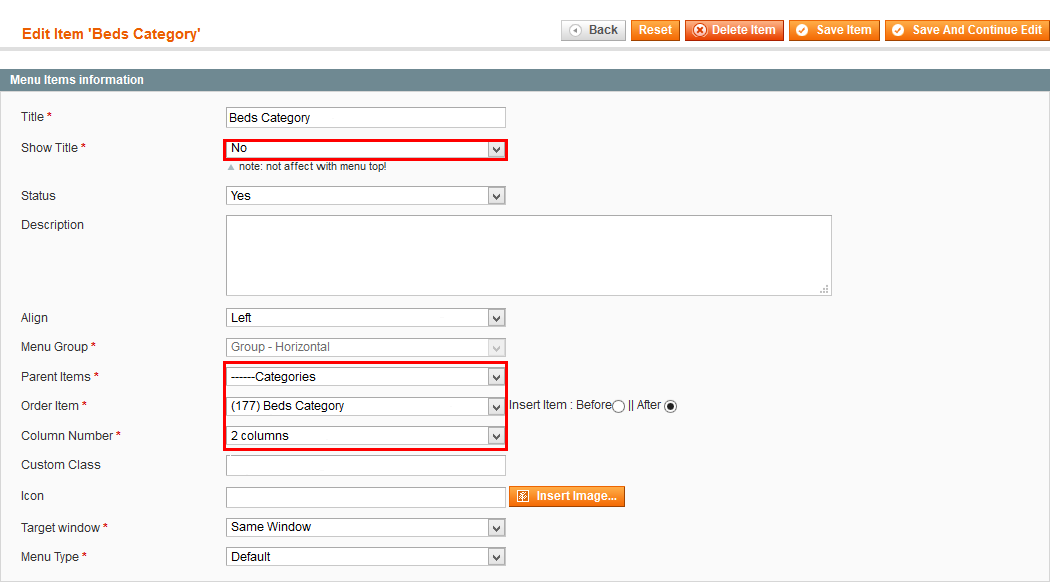Open the Show Title dropdown

[366, 148]
